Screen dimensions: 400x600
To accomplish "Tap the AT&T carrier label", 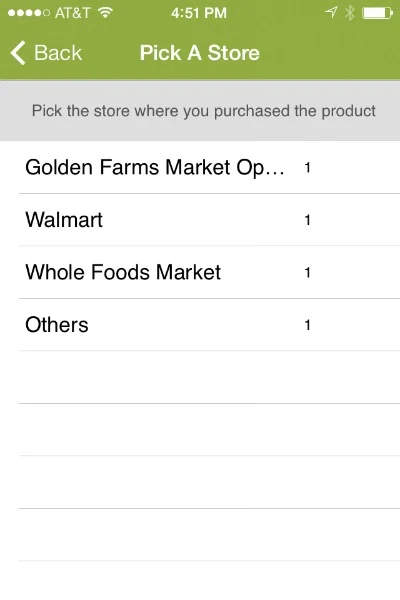I will click(x=72, y=13).
